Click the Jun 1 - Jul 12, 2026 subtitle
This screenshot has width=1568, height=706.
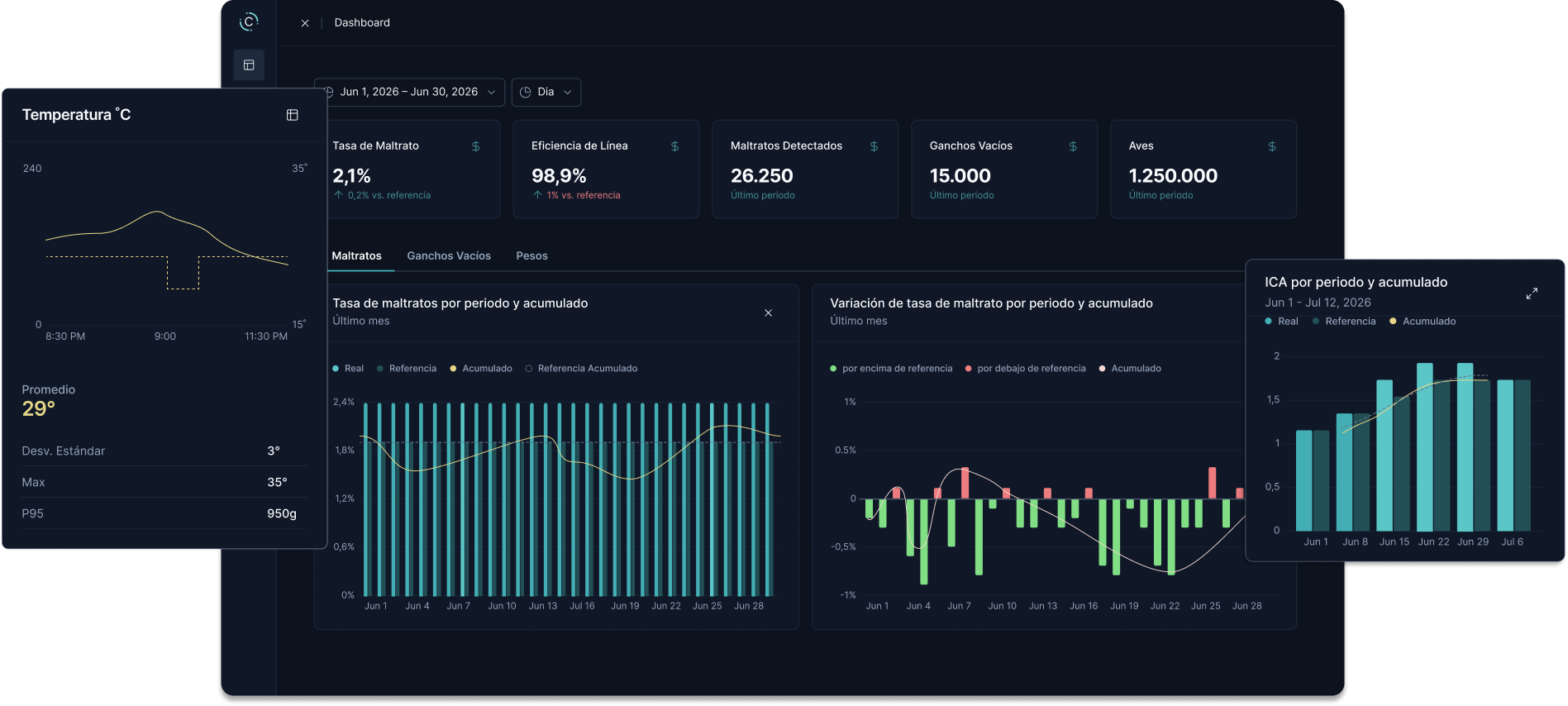1318,303
